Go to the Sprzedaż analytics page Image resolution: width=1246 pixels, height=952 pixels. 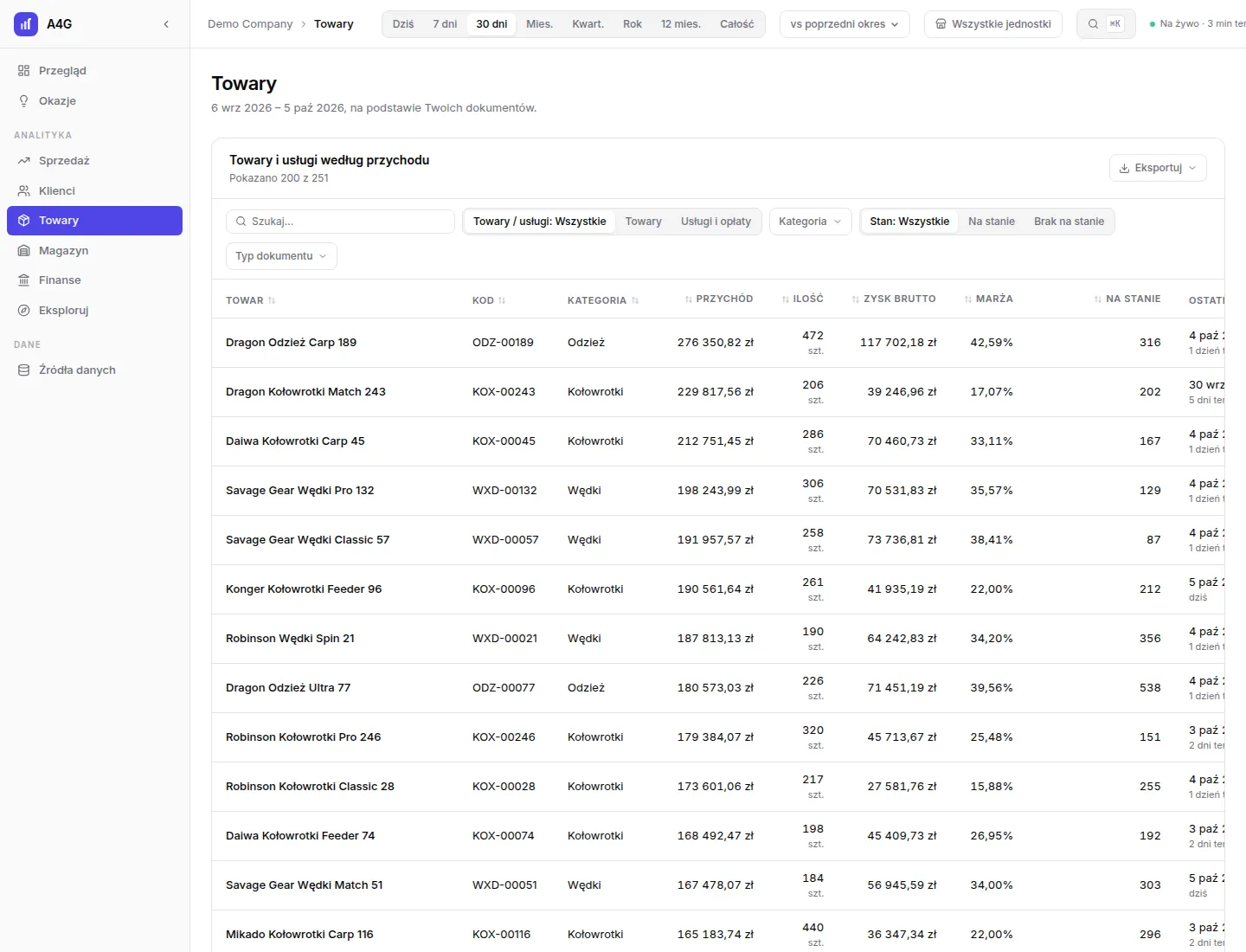coord(94,161)
